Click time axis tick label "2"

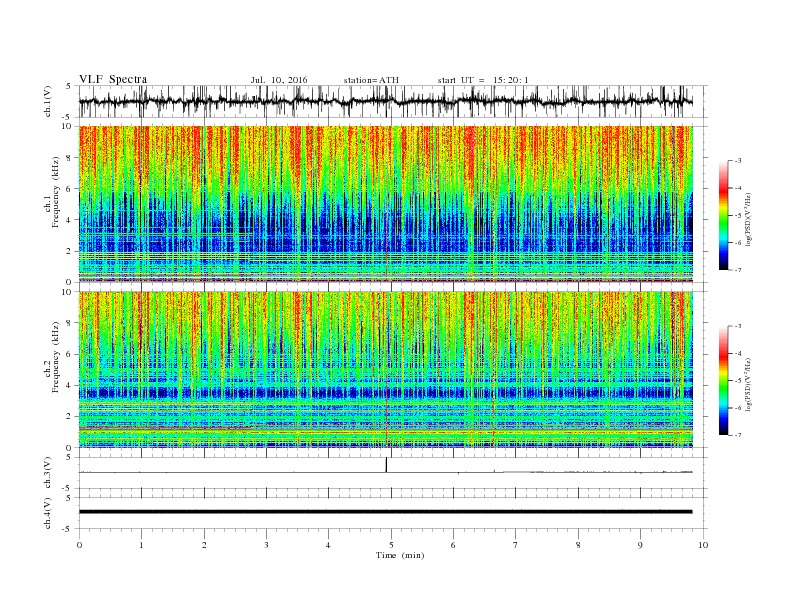pos(204,545)
